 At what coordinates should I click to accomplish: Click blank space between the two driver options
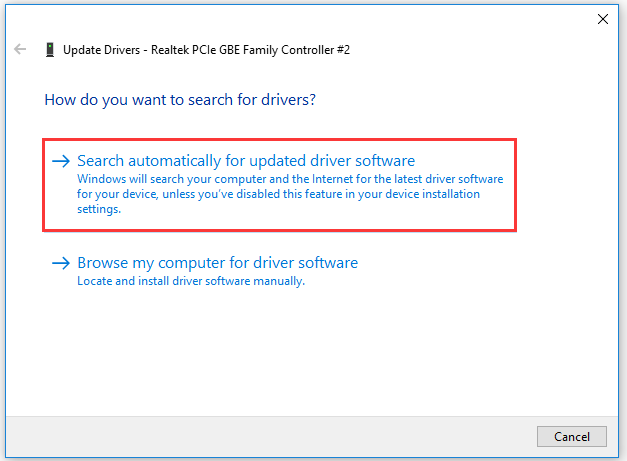click(300, 240)
